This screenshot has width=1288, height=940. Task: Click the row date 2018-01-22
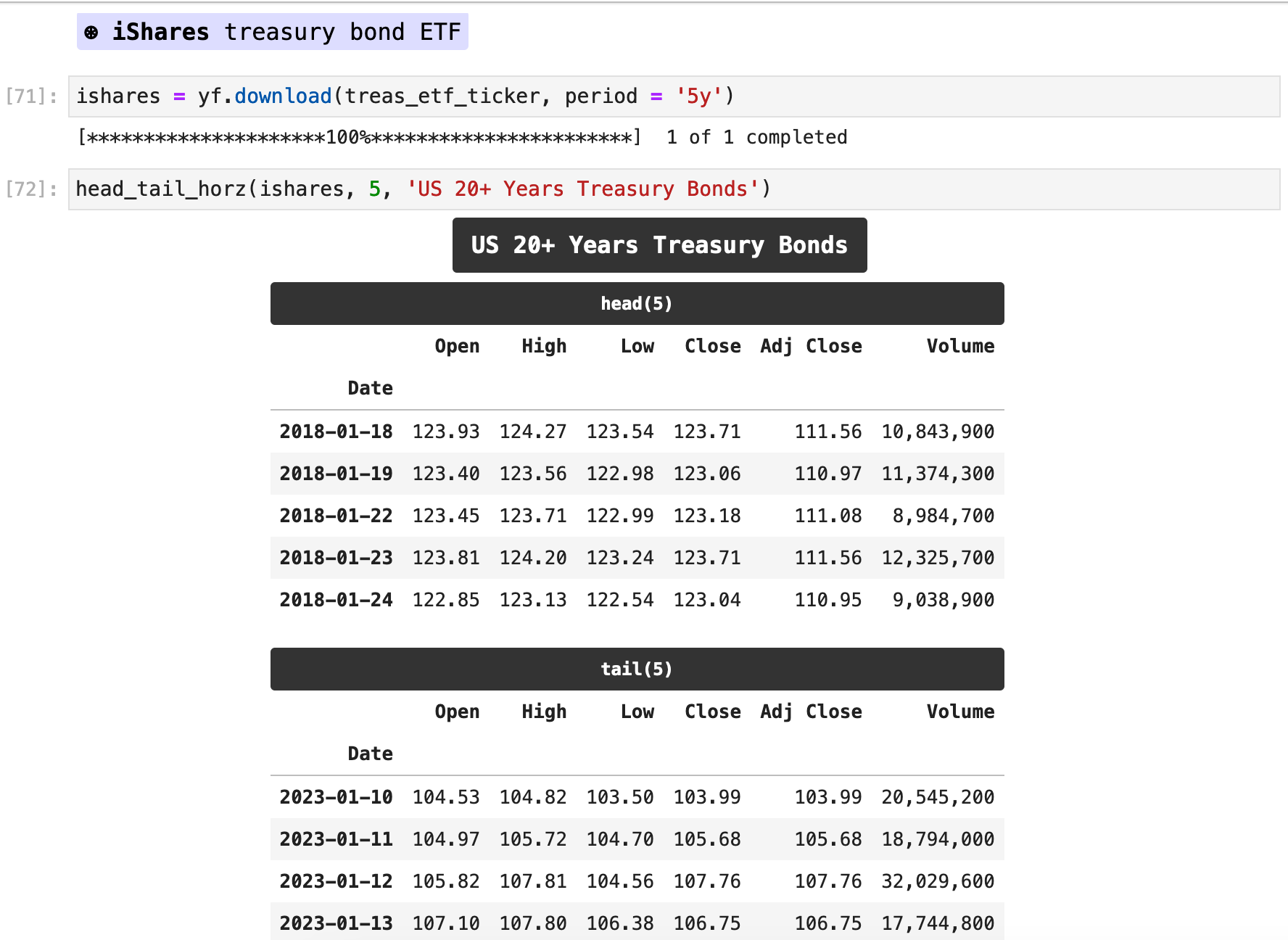[336, 516]
